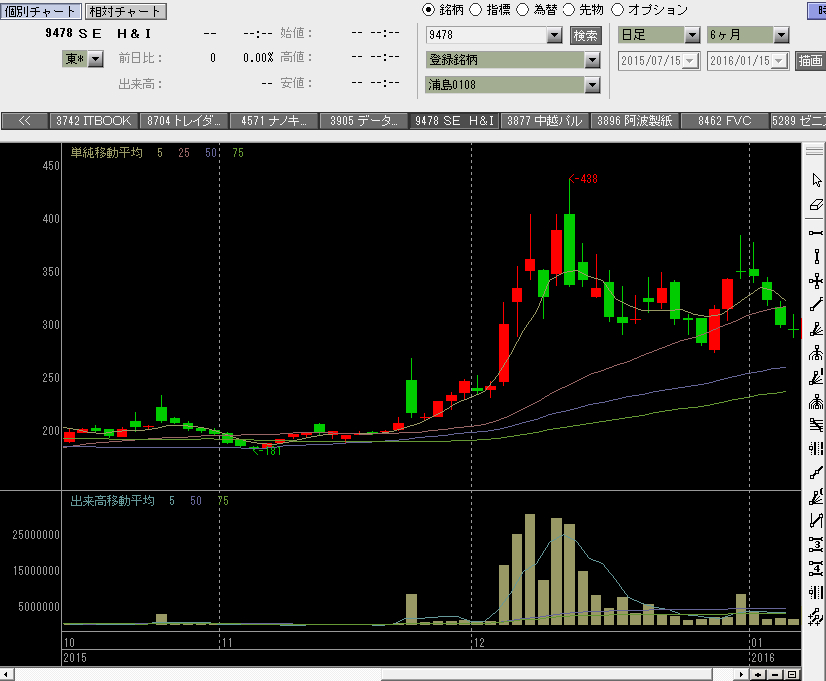Select the fan lines tool below trend line
Screen dimensions: 826x681
pos(816,330)
